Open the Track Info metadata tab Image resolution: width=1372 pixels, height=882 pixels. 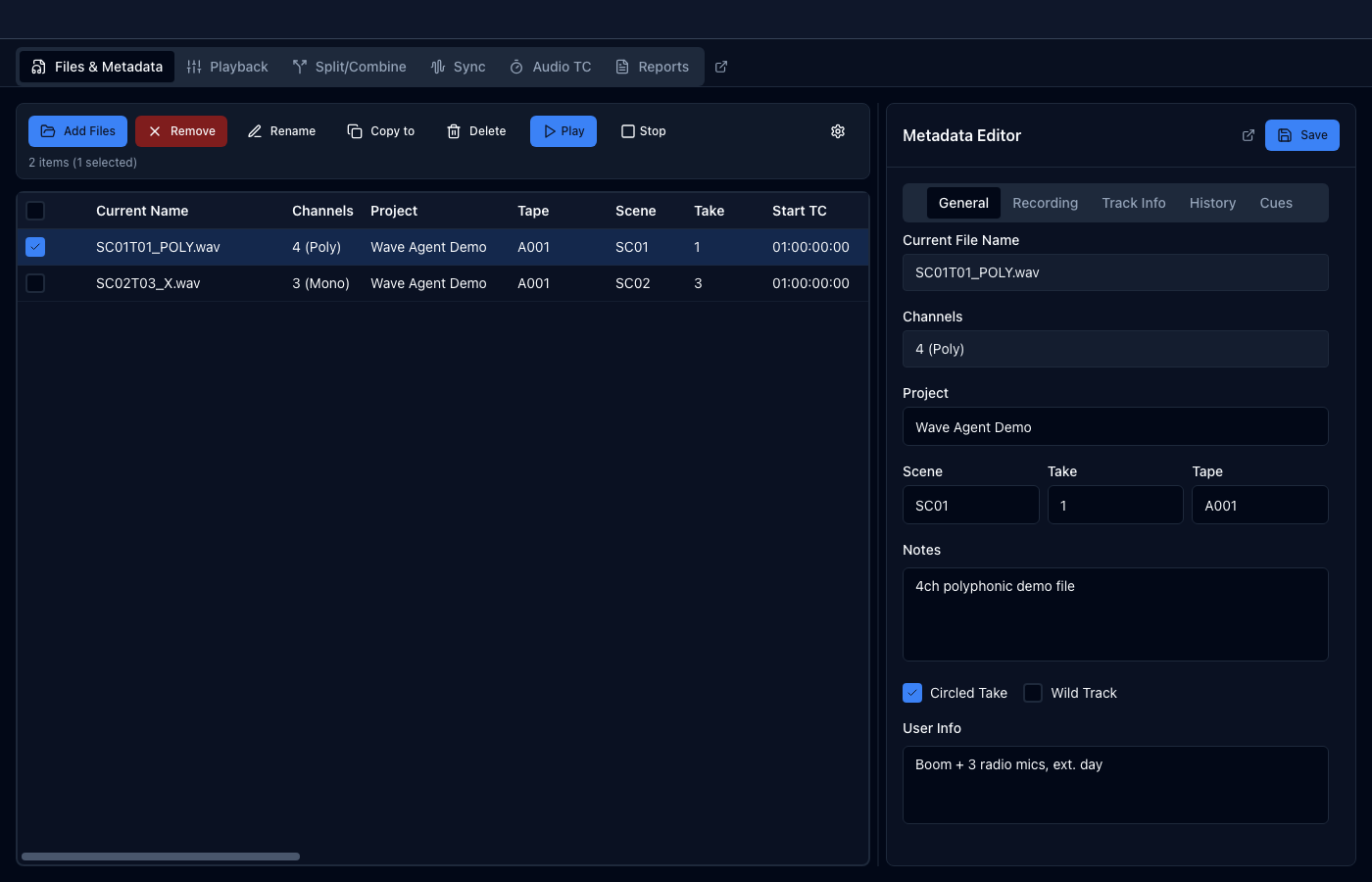pyautogui.click(x=1134, y=203)
